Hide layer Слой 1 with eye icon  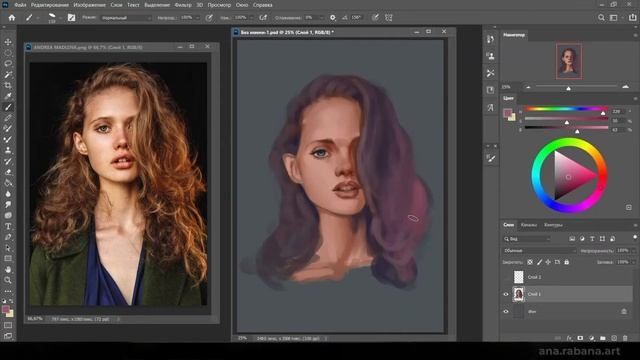[506, 294]
